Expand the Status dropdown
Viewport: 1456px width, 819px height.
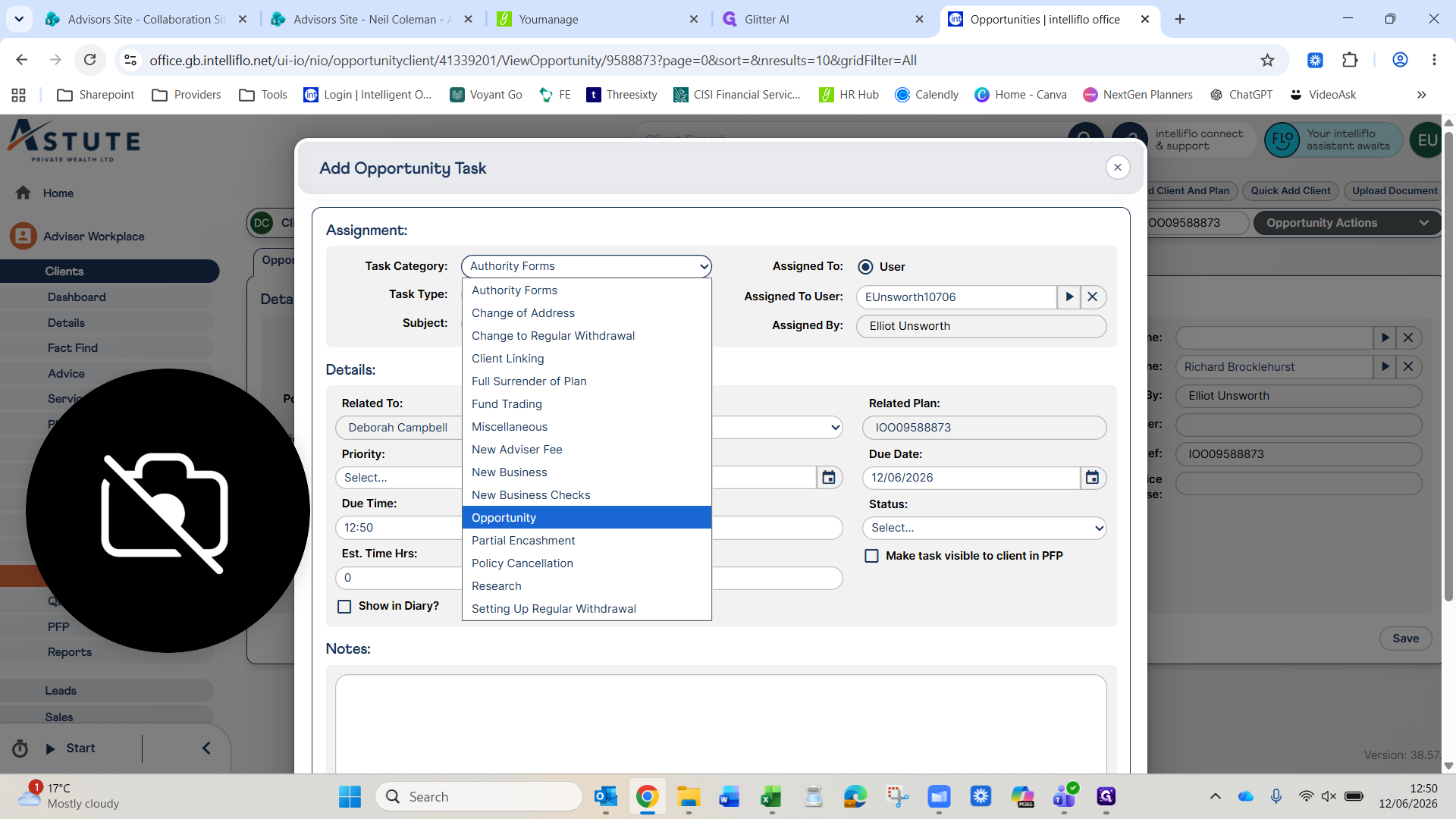pos(984,528)
